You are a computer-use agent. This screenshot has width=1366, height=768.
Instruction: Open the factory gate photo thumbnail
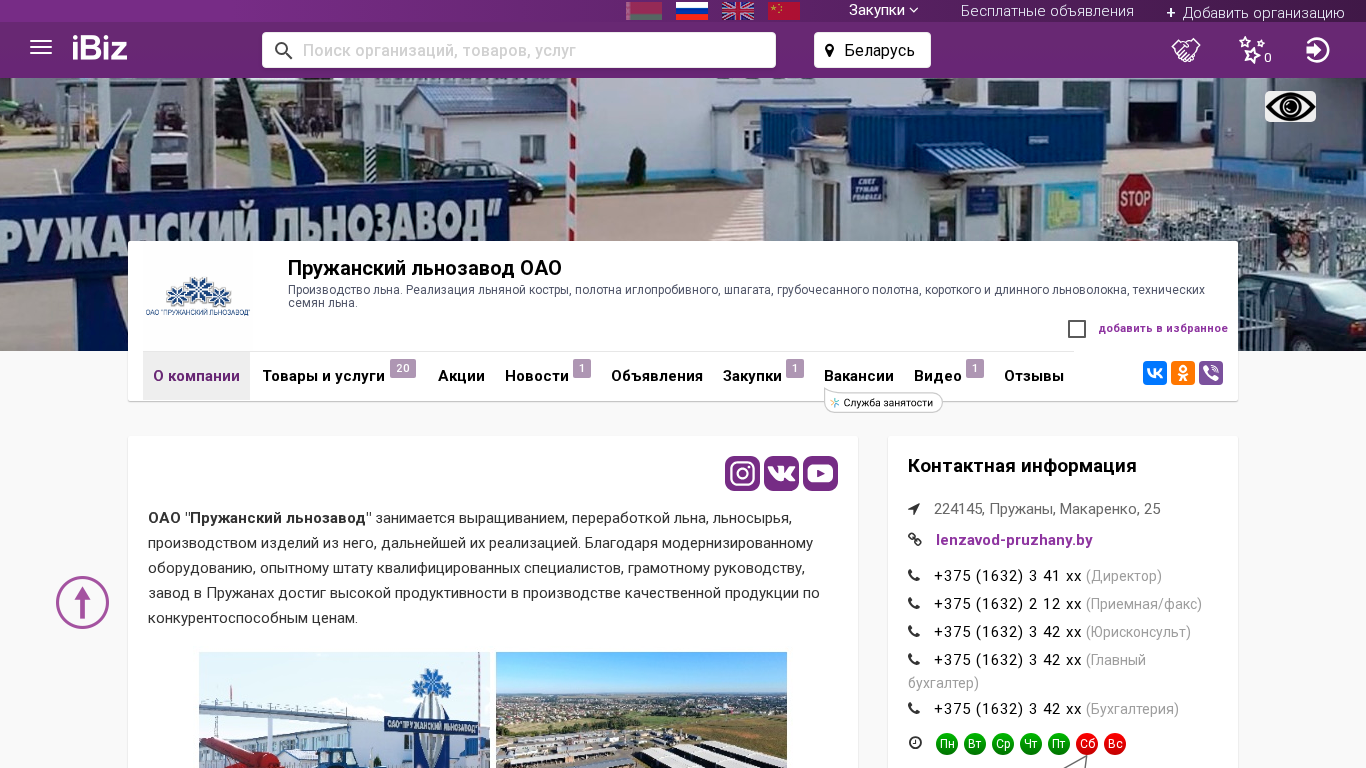[344, 710]
